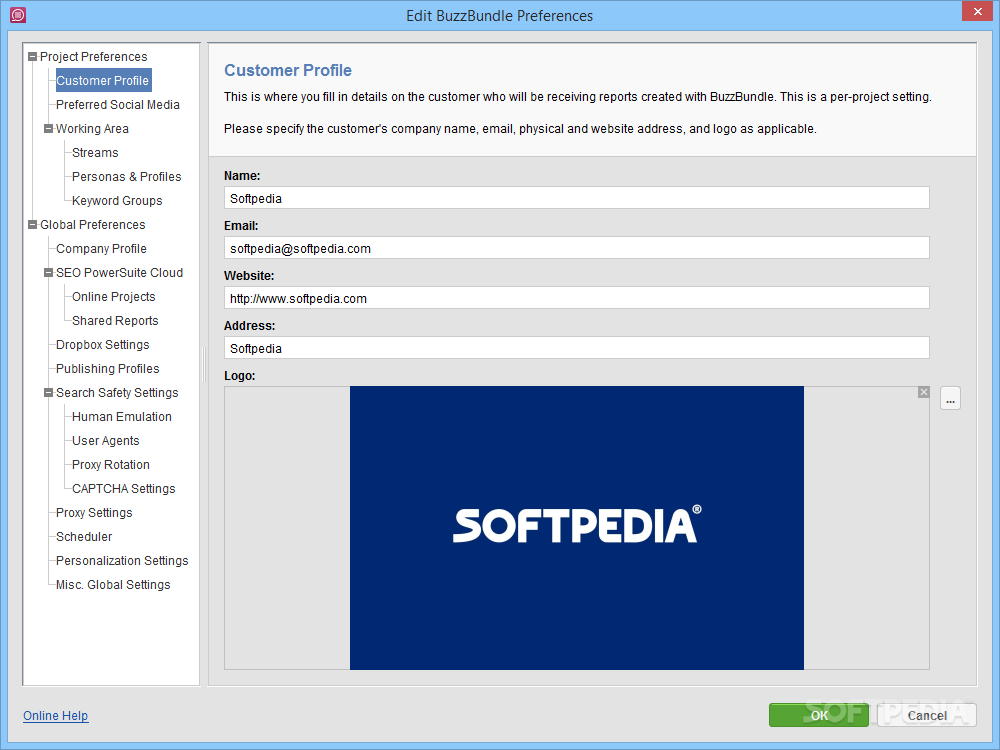Cancel the preferences dialog

pos(927,715)
